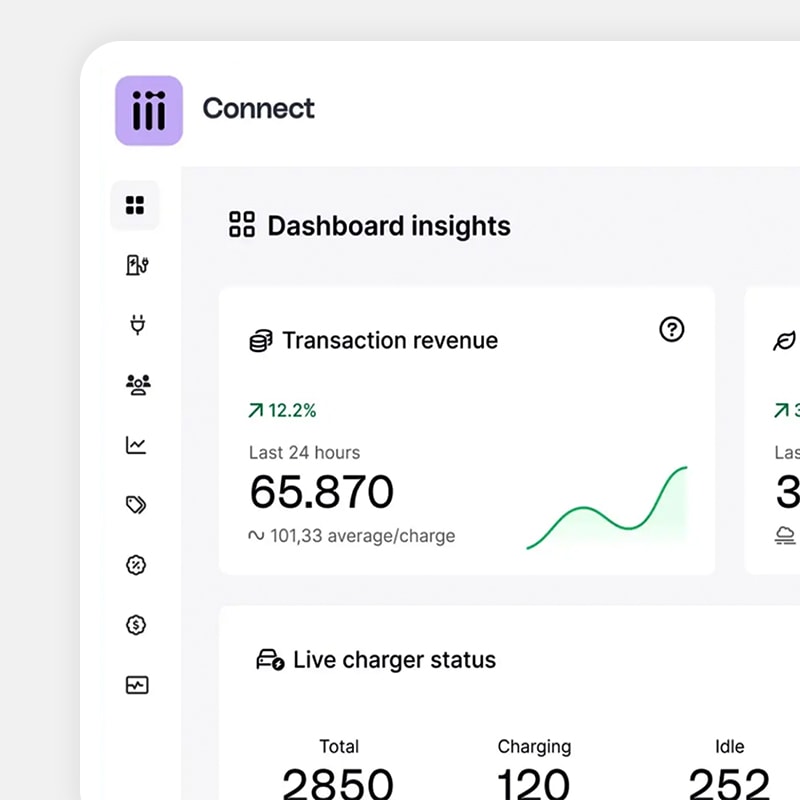800x800 pixels.
Task: Open the activity monitor sidebar icon
Action: point(137,685)
